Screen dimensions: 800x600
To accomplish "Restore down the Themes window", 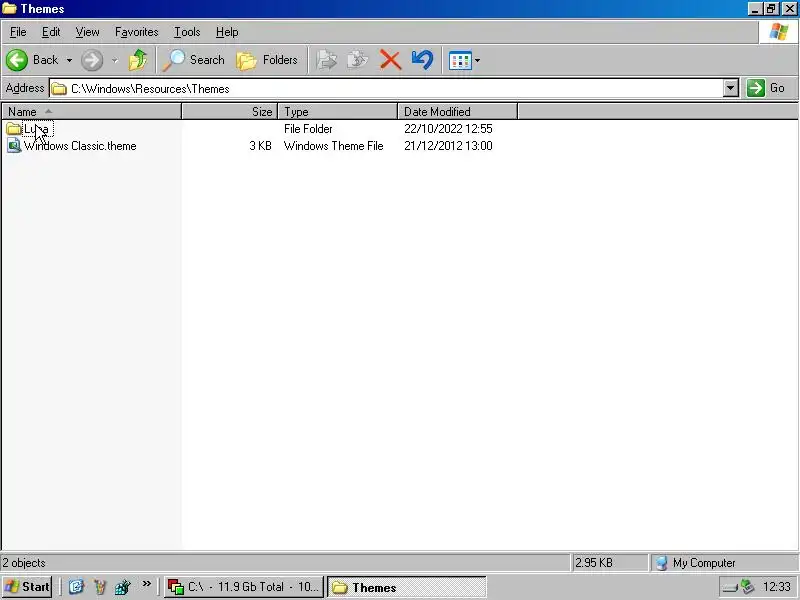I will 770,9.
